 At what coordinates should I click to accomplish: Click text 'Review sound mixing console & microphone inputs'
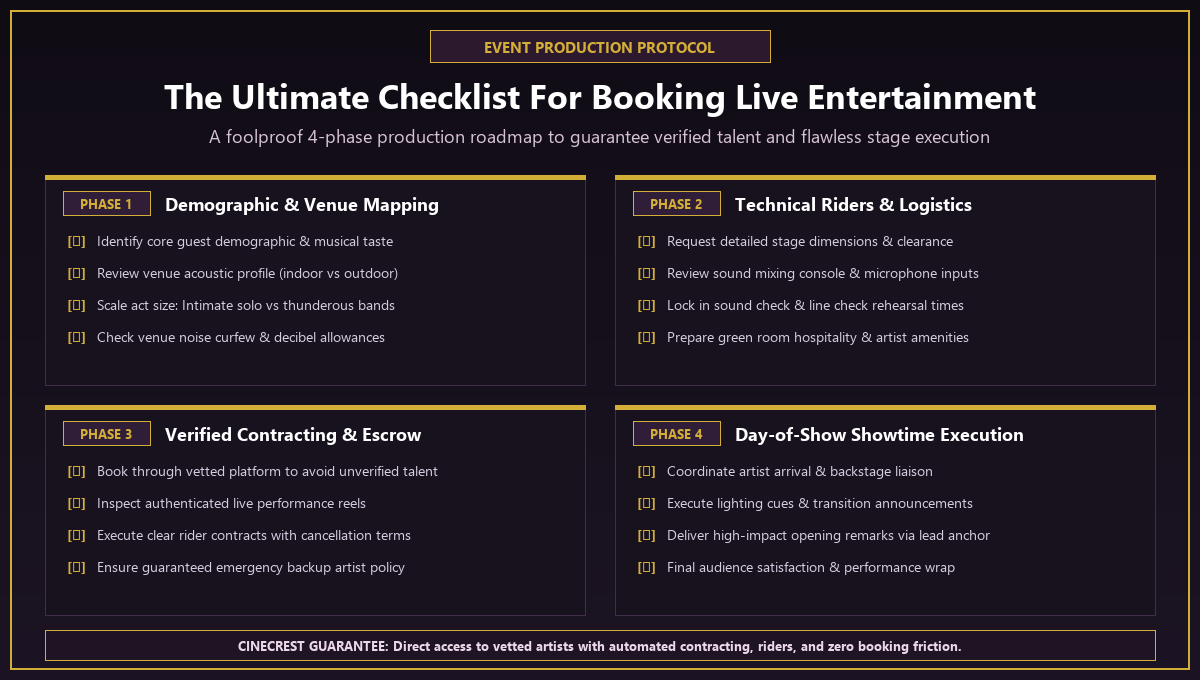click(x=823, y=274)
